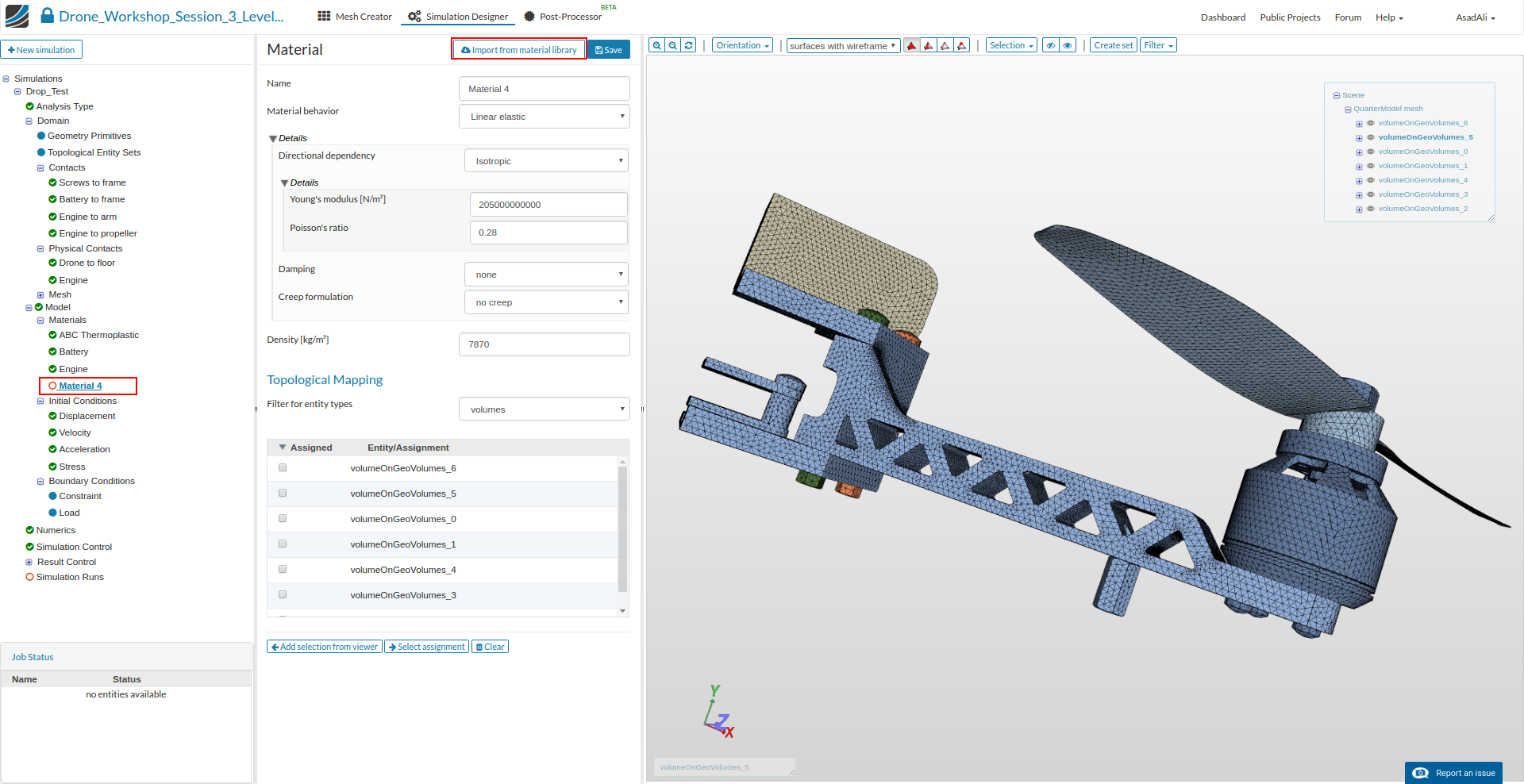Check the assignment checkbox for volumeOnGeoVolumes_0
Screen dimensions: 1524x784
[283, 518]
